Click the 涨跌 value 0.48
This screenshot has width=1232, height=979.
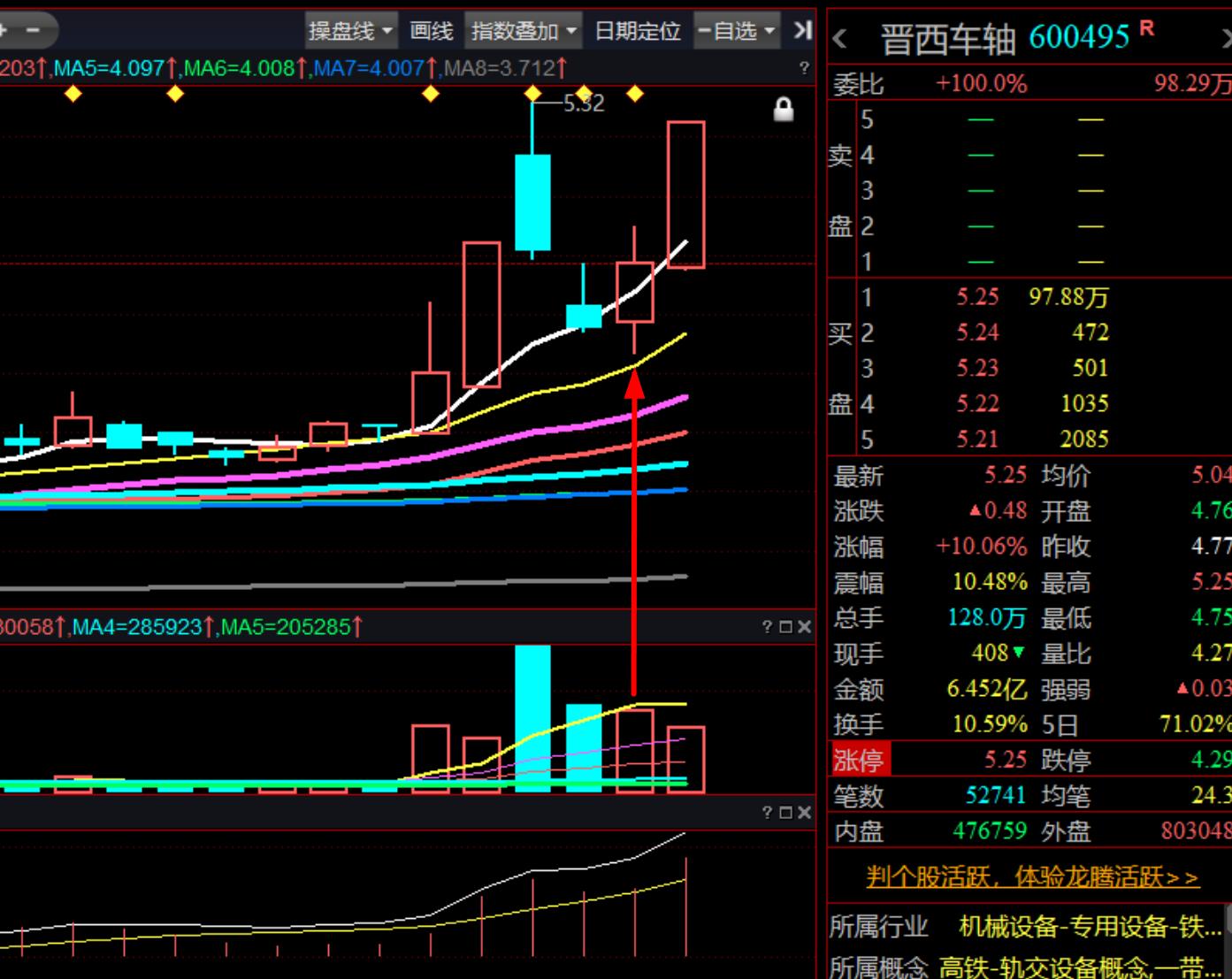click(x=999, y=511)
